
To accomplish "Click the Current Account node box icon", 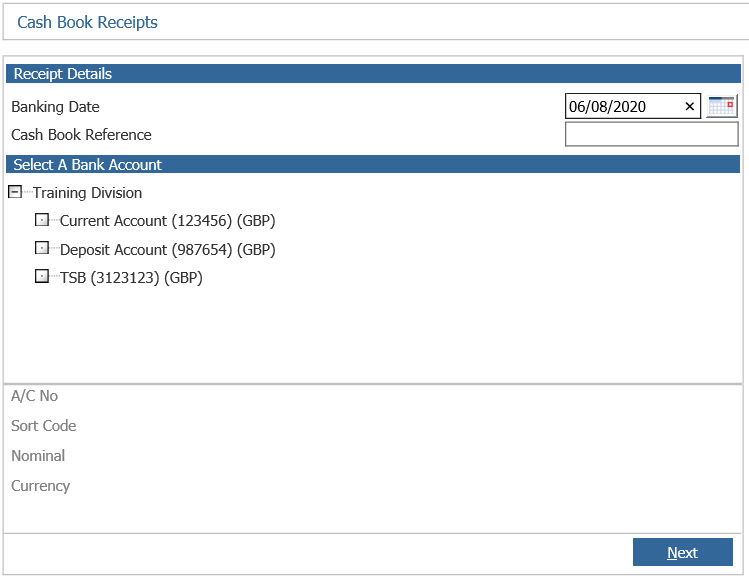I will 42,220.
